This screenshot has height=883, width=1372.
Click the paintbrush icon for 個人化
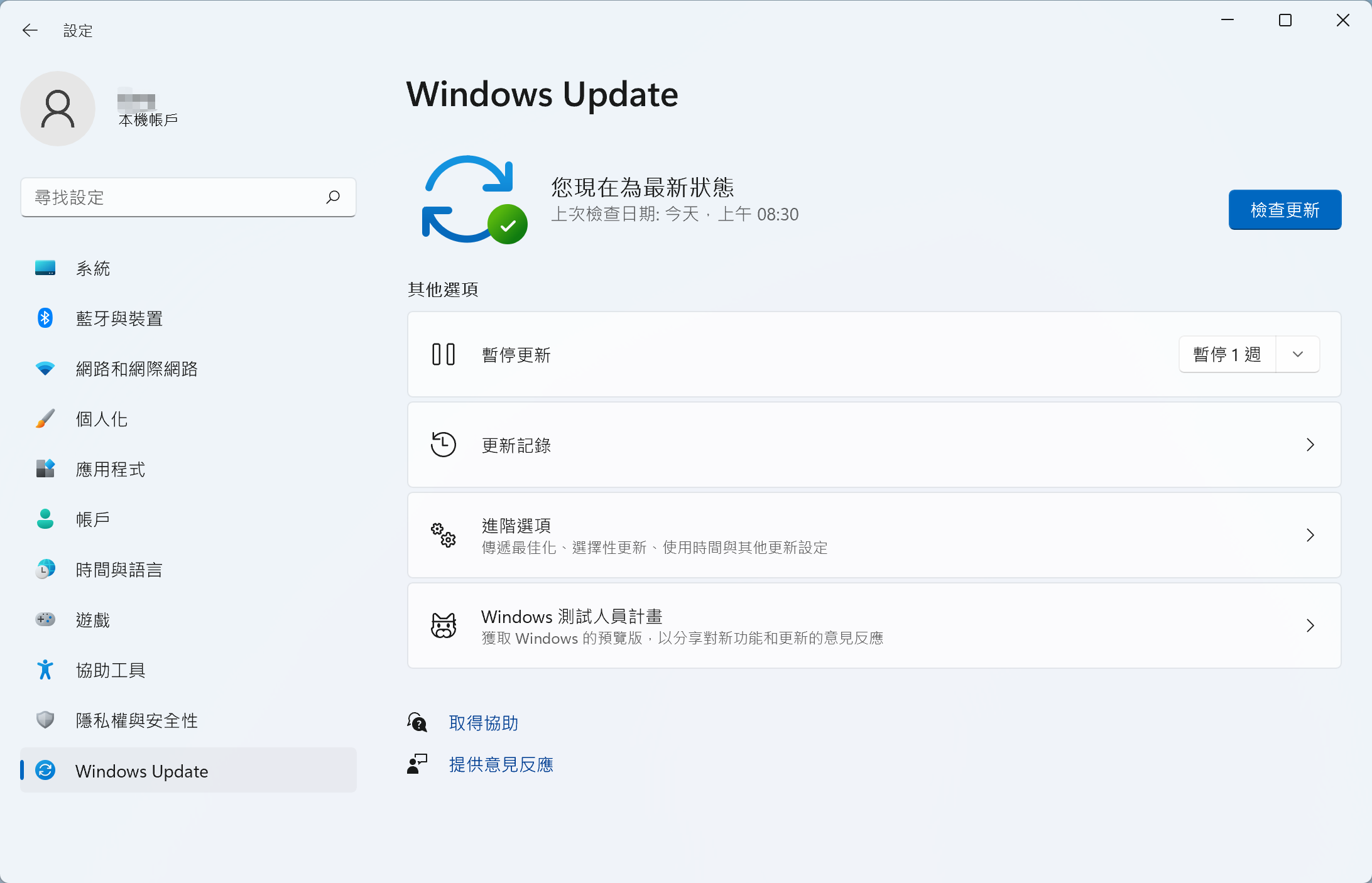[x=45, y=419]
